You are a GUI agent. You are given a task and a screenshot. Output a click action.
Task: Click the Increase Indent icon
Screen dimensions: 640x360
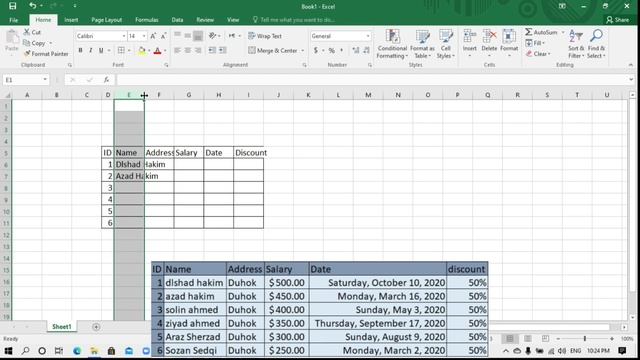point(222,50)
